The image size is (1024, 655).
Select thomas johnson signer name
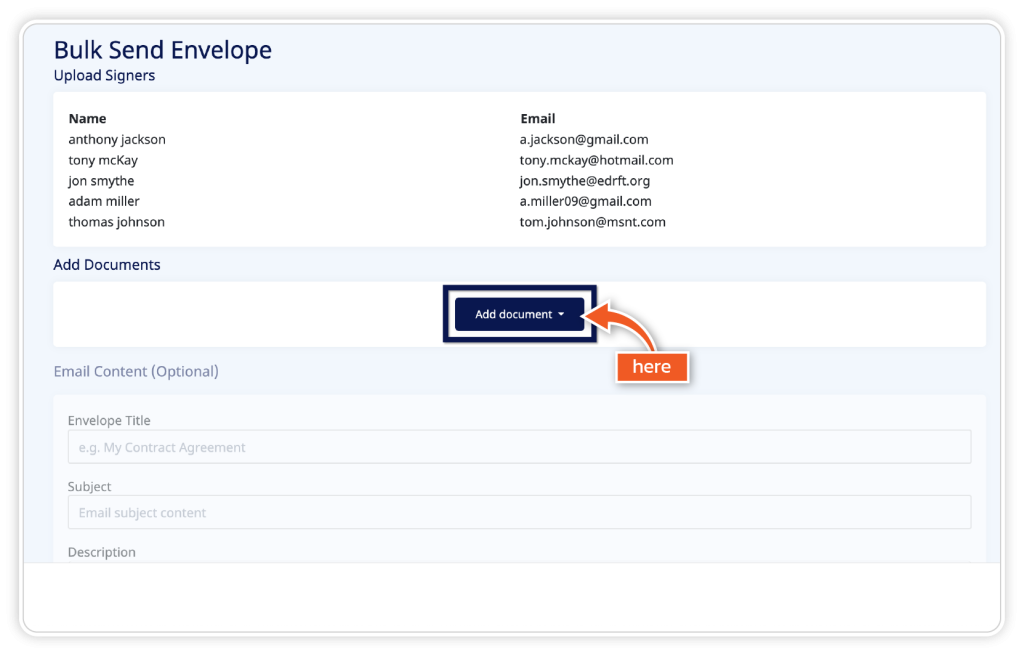point(116,222)
